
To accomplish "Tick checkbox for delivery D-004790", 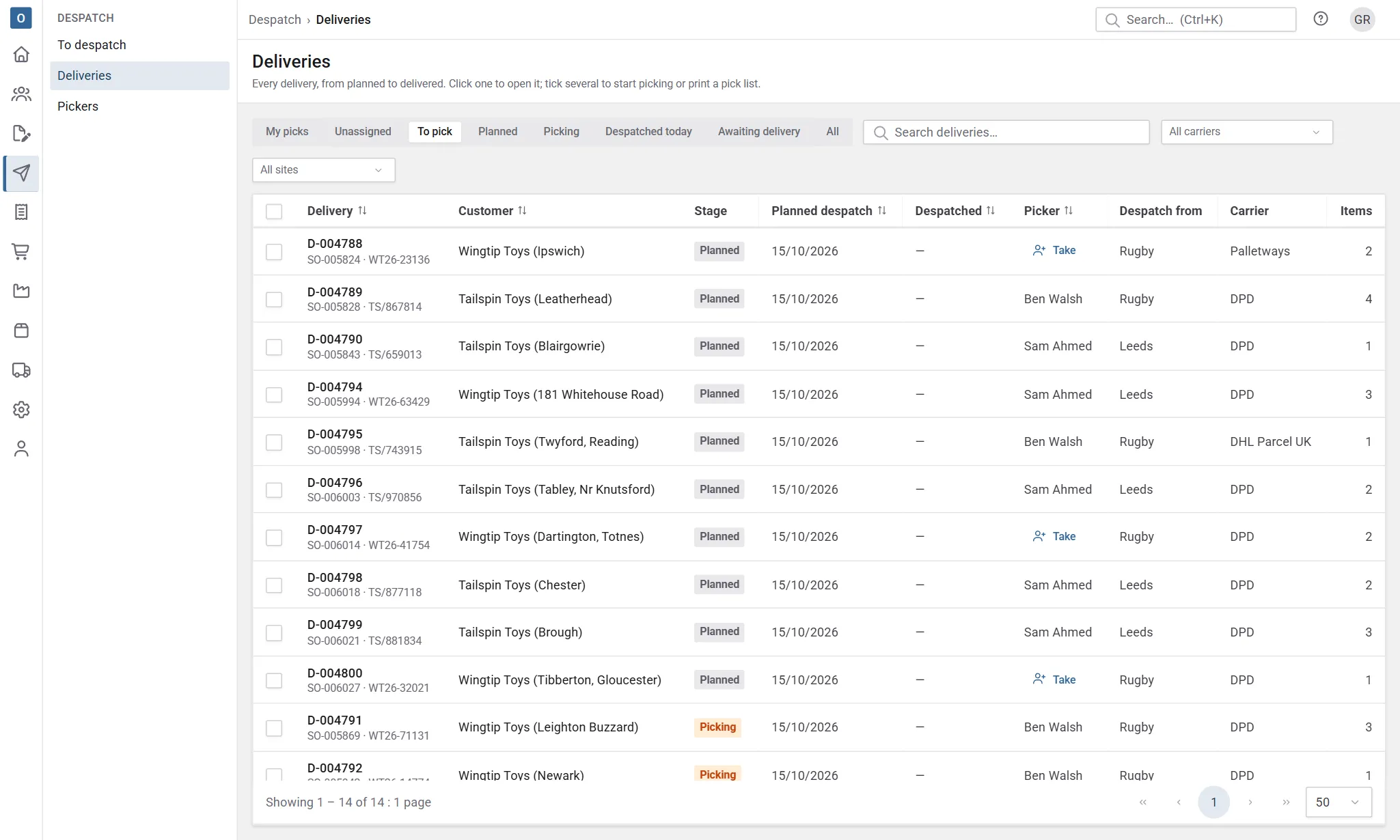I will (x=274, y=347).
